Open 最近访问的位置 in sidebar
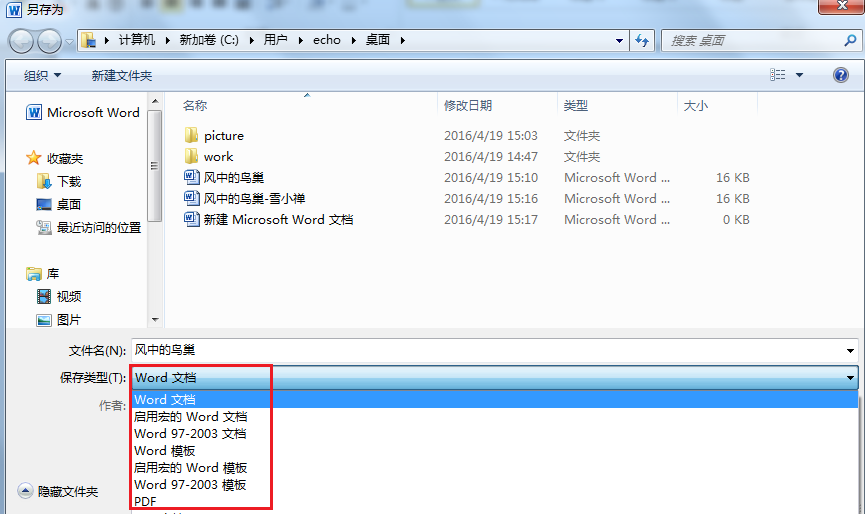The image size is (865, 514). click(88, 227)
